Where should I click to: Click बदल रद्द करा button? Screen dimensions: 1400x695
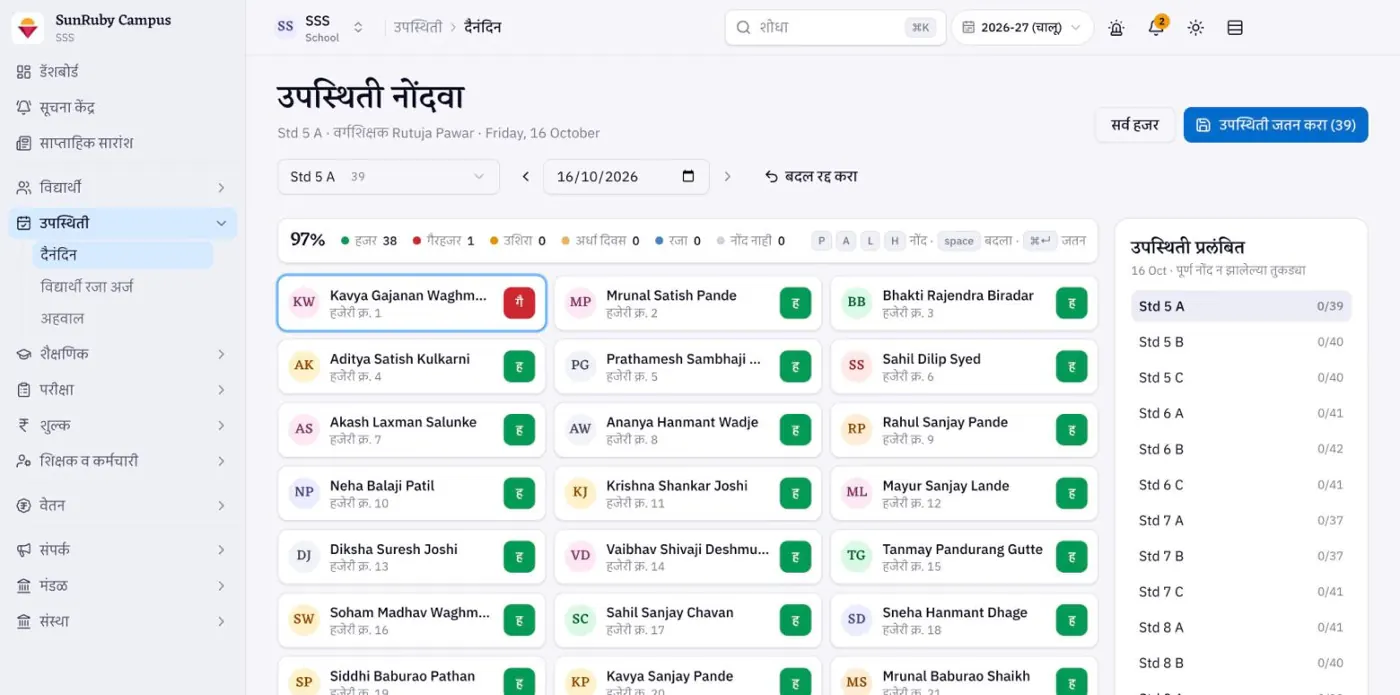click(x=811, y=177)
